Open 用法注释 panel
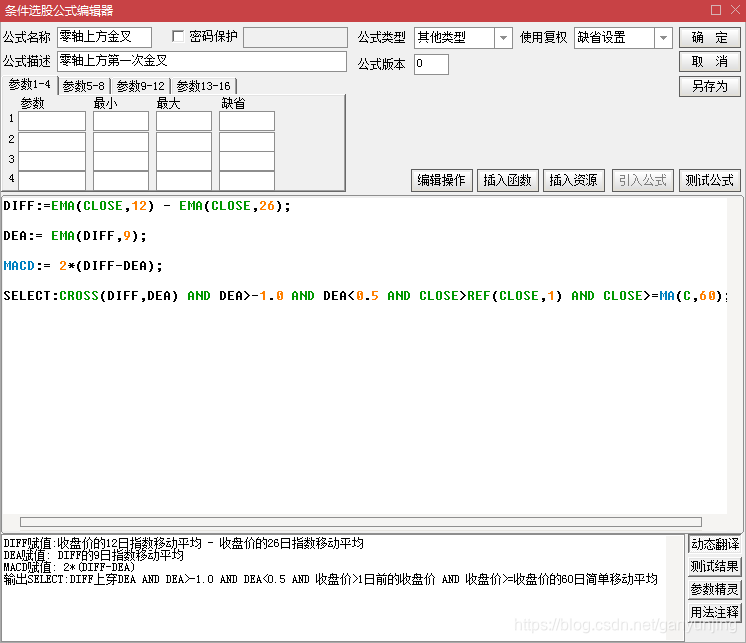Viewport: 746px width, 643px height. (714, 612)
